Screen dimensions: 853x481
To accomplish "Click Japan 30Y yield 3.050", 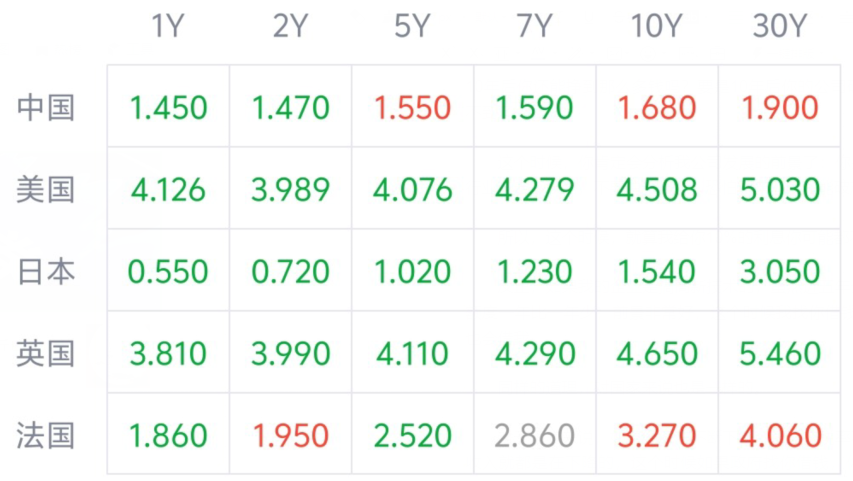I will 780,272.
